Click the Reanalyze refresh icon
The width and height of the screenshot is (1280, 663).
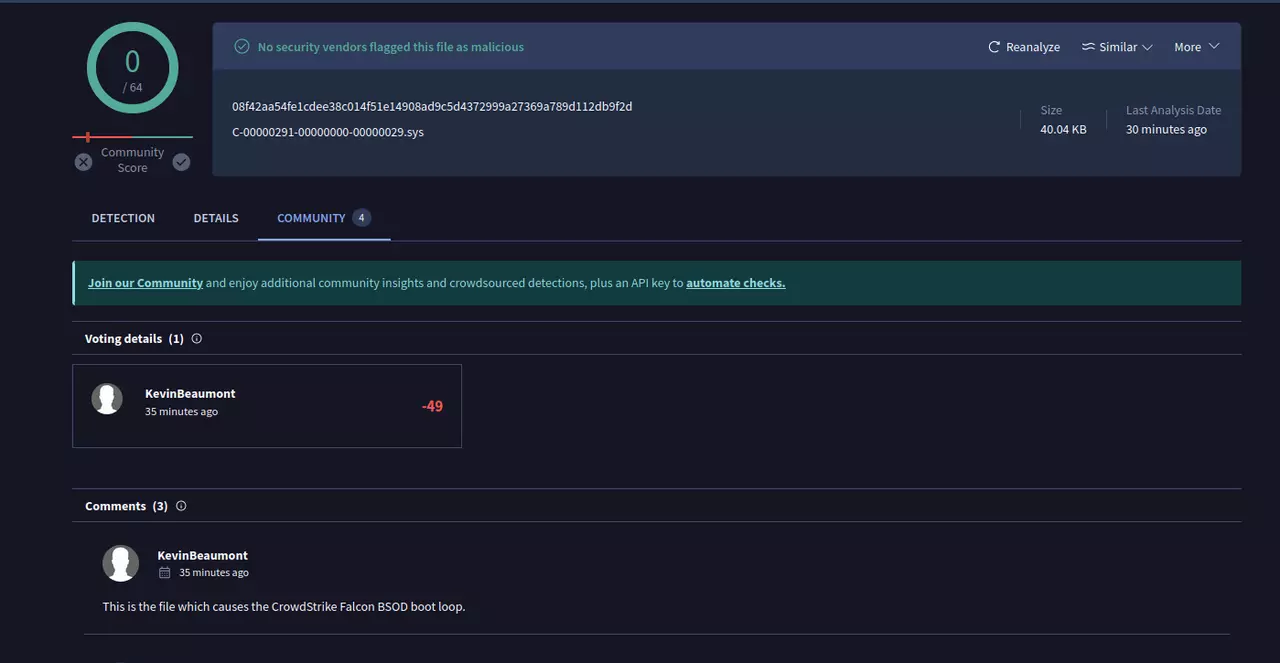tap(994, 47)
